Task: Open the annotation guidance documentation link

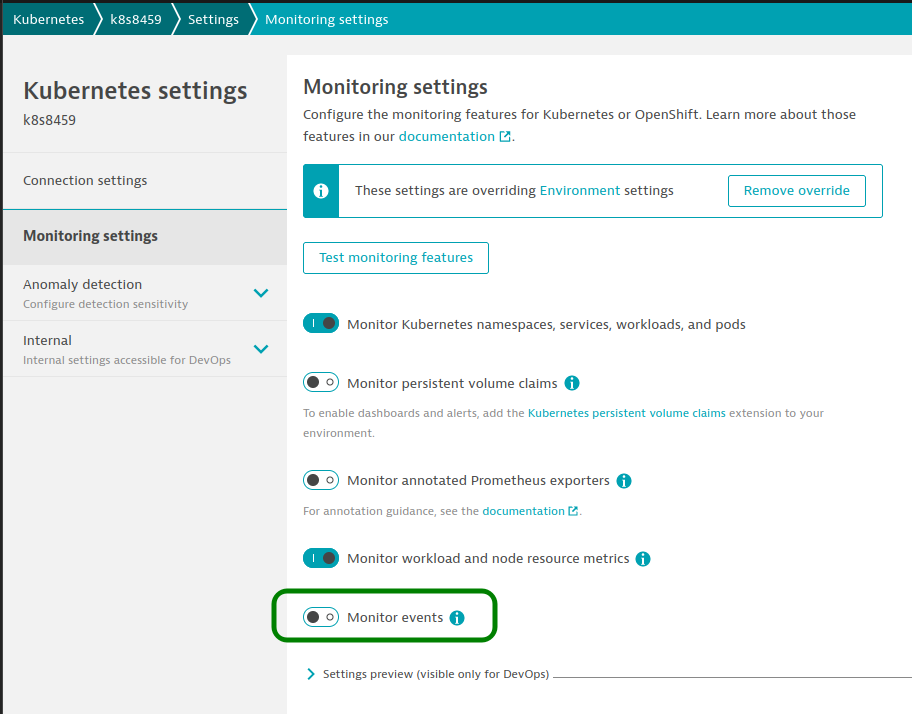Action: [x=523, y=510]
